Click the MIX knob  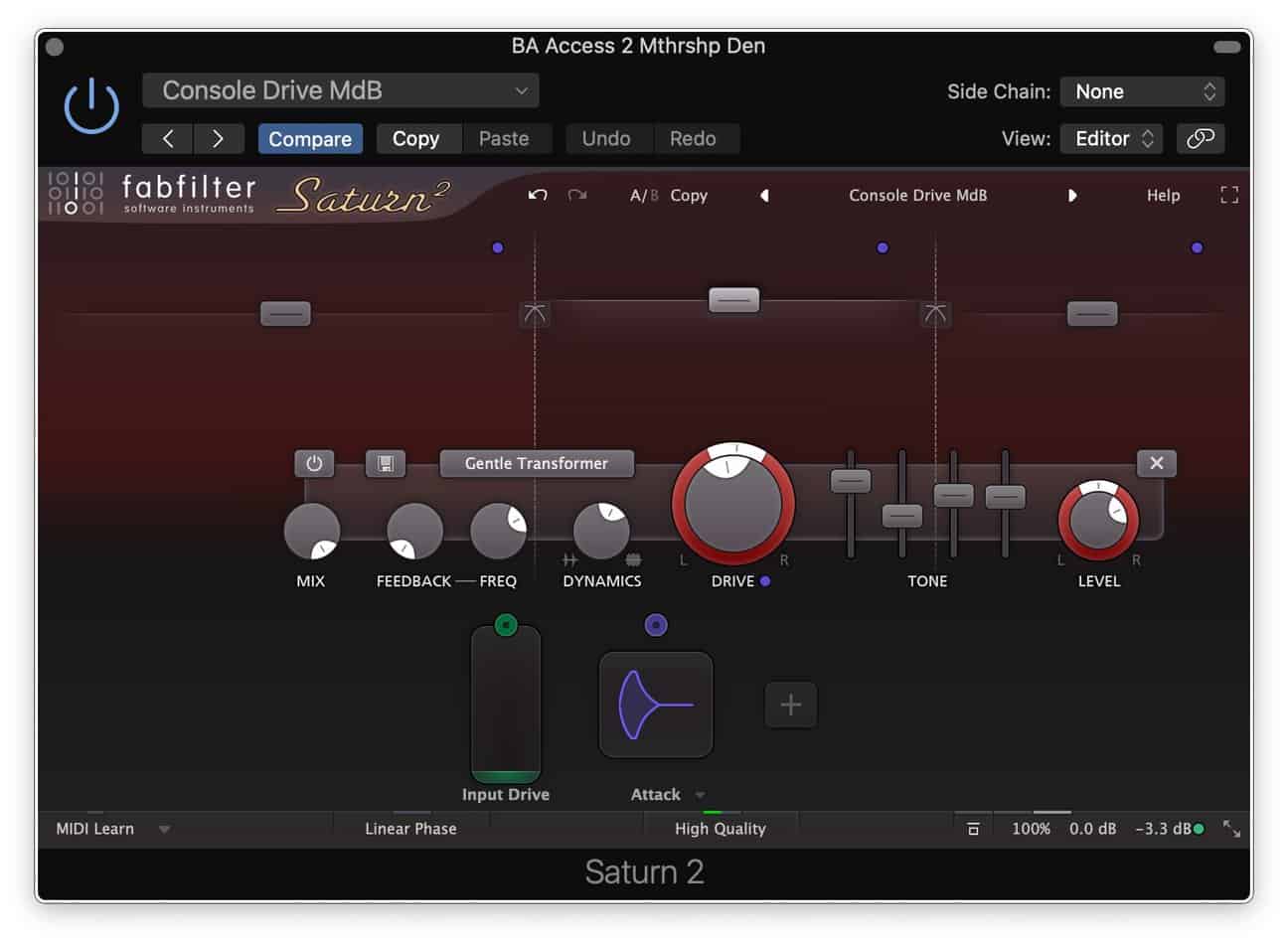pyautogui.click(x=312, y=531)
